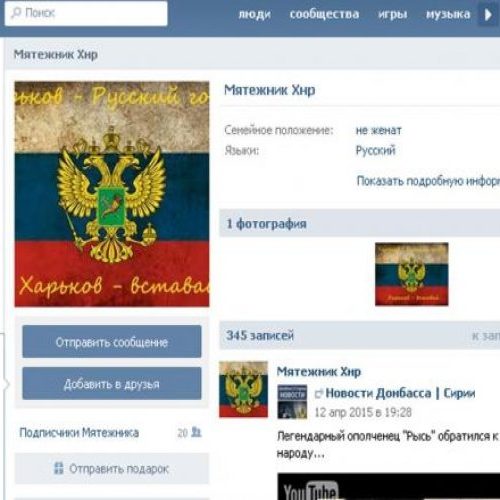This screenshot has height=500, width=500.
Task: Click Добавить в друзья button
Action: (112, 384)
